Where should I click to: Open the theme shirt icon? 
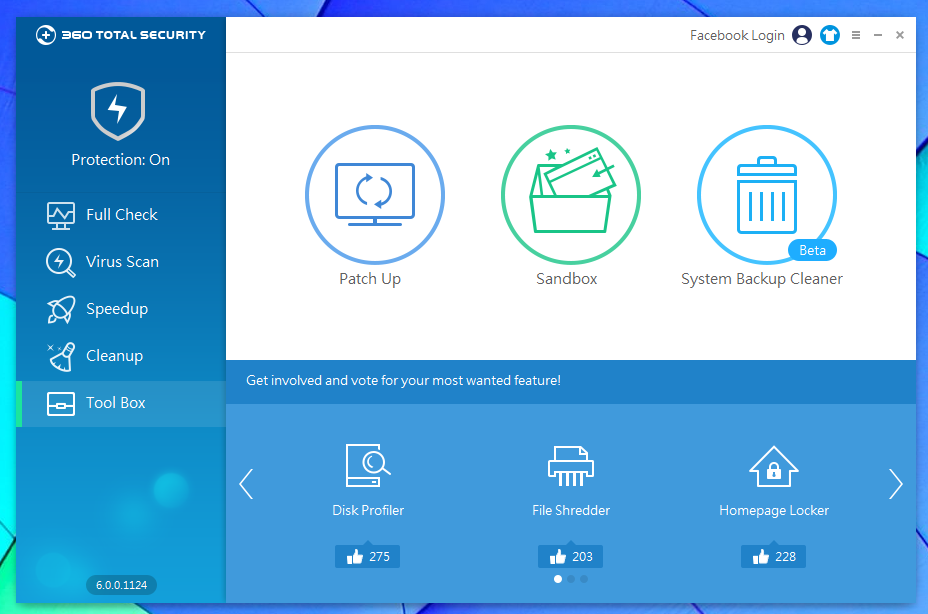tap(830, 35)
